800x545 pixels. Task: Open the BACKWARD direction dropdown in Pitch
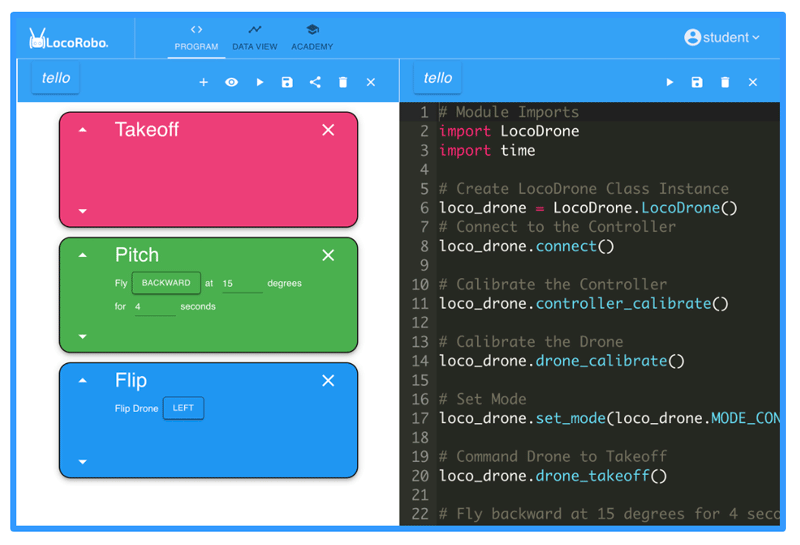click(166, 283)
